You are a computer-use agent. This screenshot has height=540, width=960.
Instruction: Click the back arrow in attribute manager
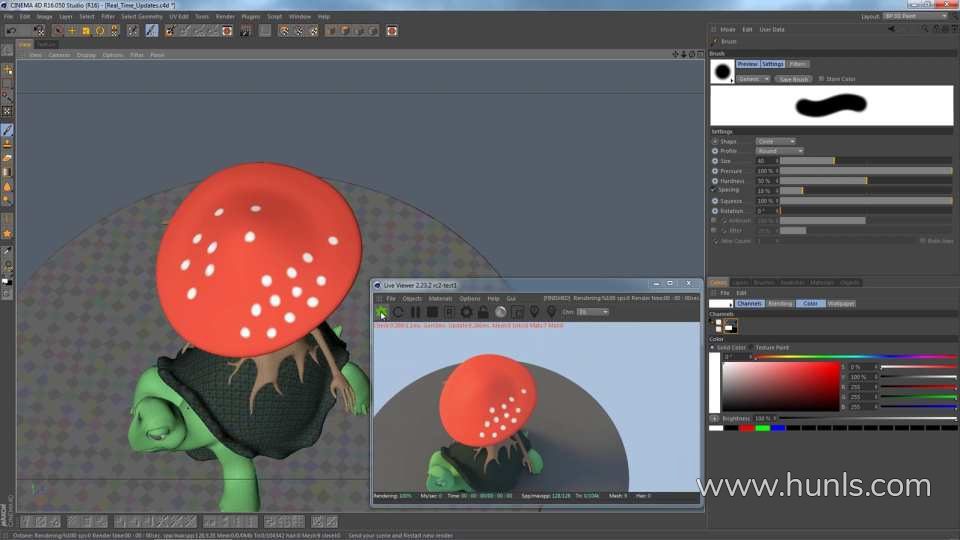[891, 29]
